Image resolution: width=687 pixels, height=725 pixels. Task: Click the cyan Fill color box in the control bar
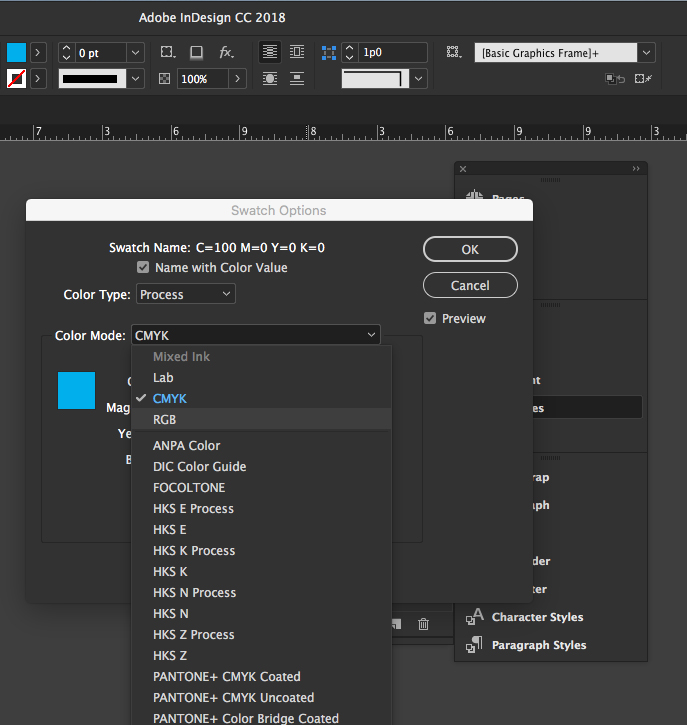[x=16, y=53]
